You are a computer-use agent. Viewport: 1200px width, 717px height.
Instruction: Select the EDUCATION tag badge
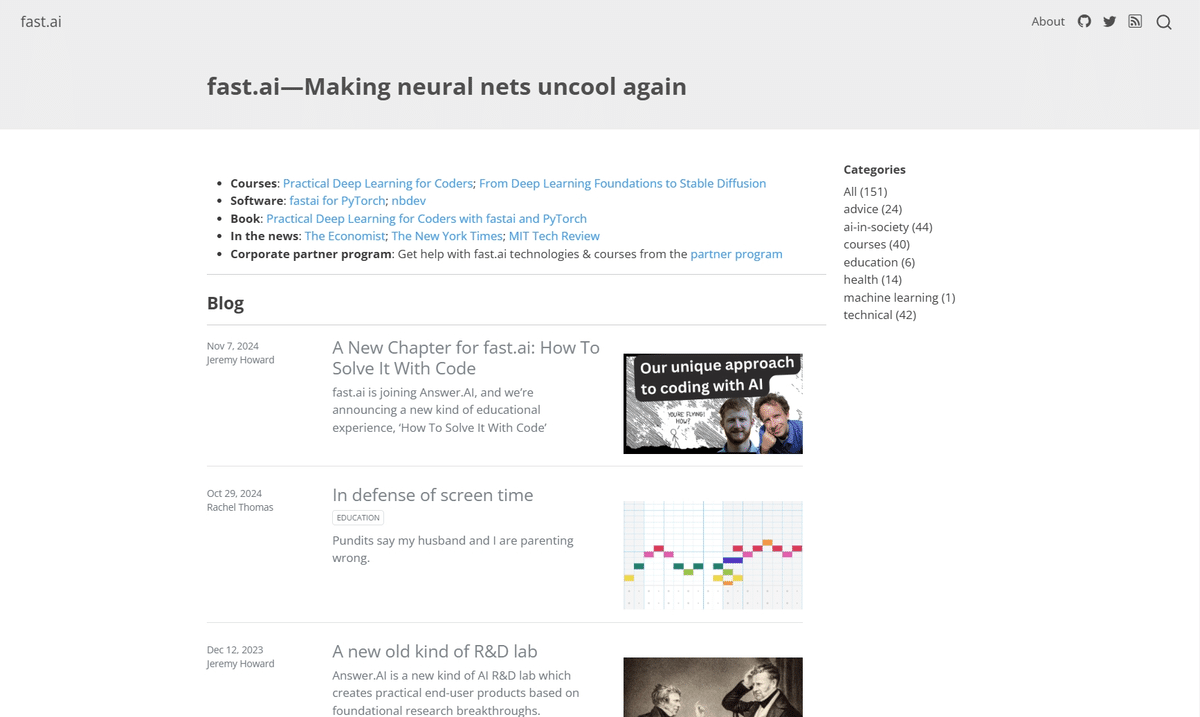coord(358,518)
